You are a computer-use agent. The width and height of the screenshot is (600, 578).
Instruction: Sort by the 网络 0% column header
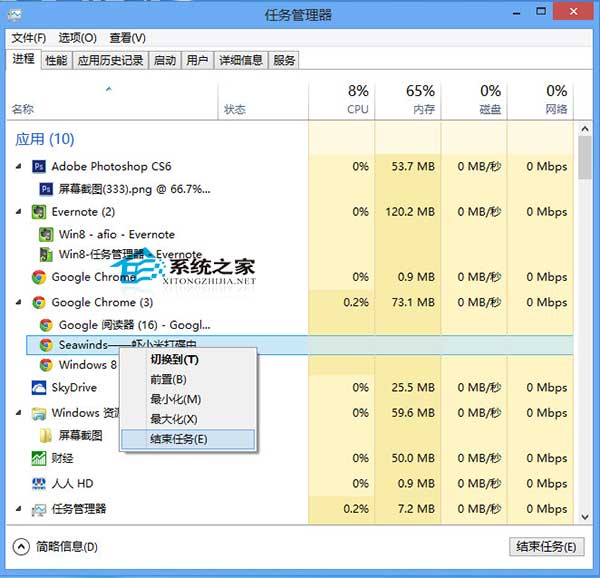pyautogui.click(x=540, y=101)
